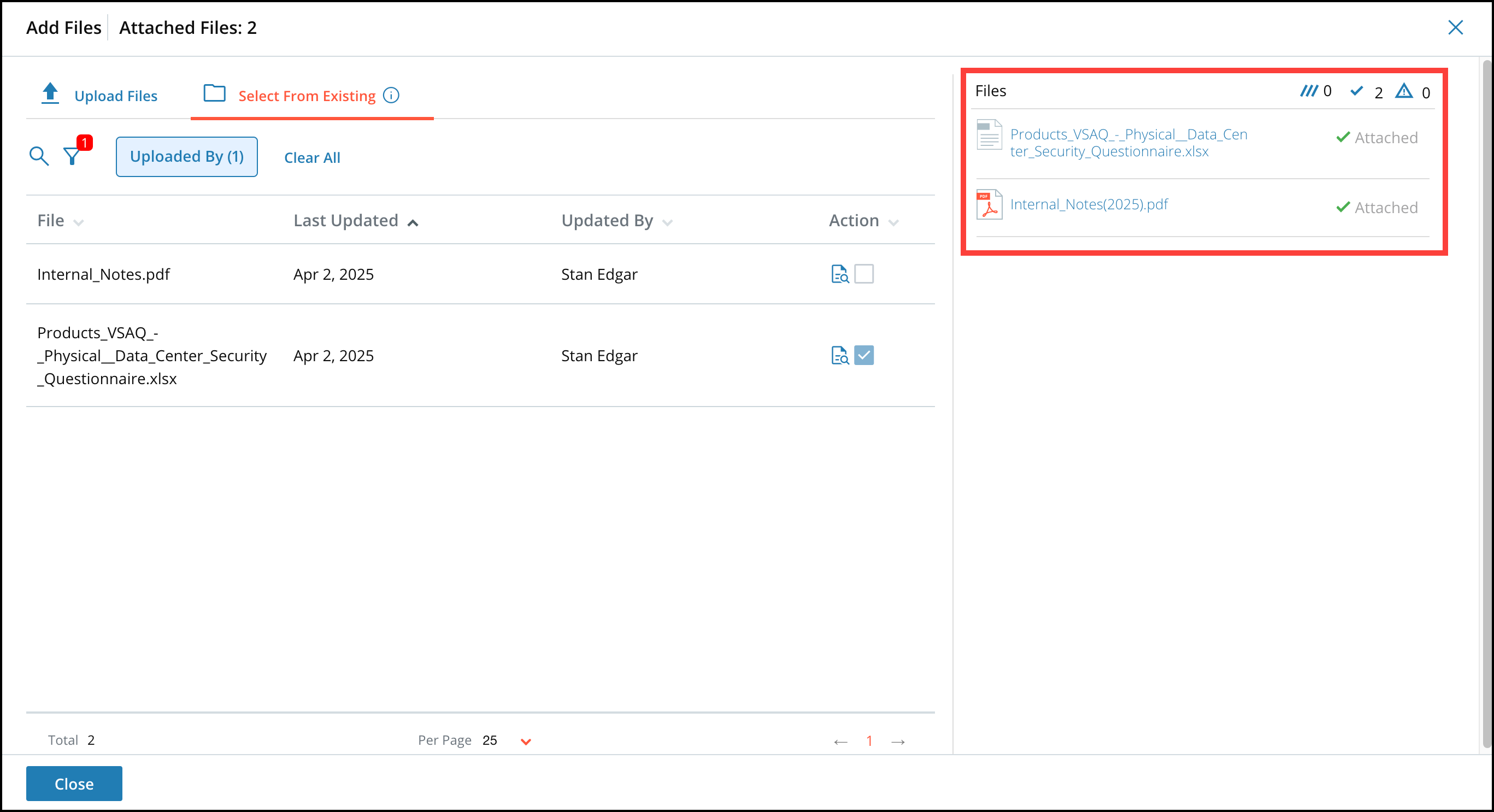Switch to the Upload Files tab

[x=115, y=95]
